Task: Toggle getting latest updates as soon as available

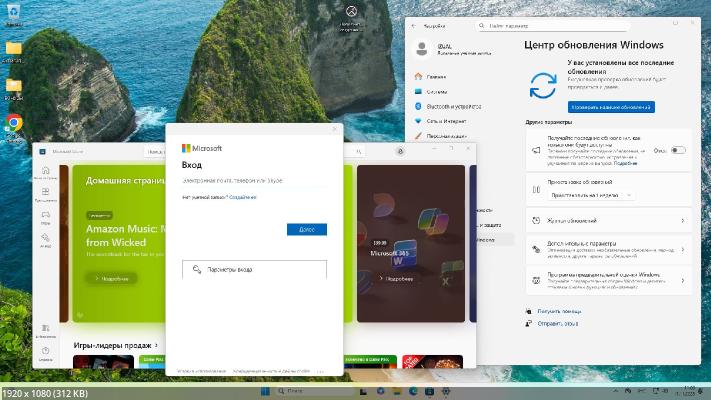Action: pyautogui.click(x=678, y=150)
